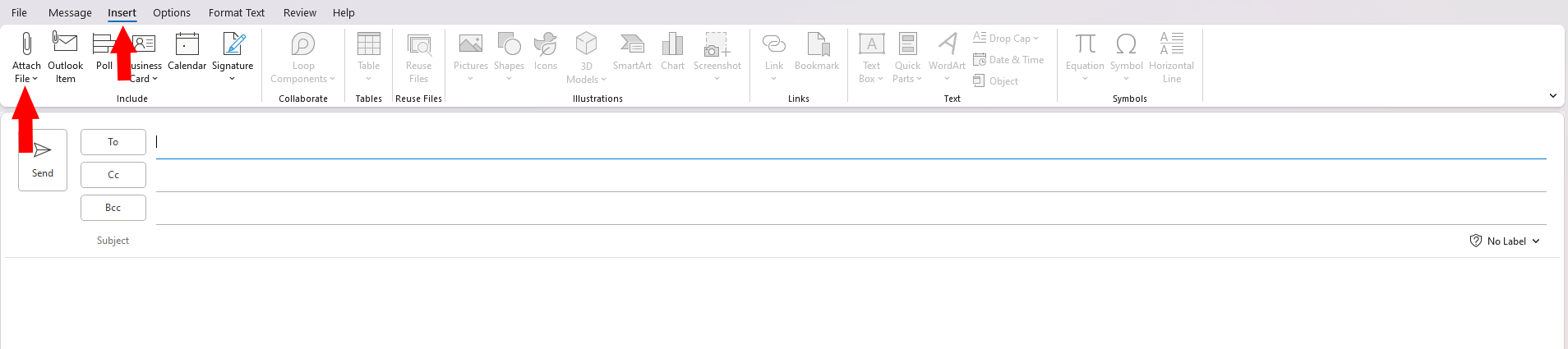The width and height of the screenshot is (1568, 349).
Task: Open the Options ribbon tab
Action: click(172, 12)
